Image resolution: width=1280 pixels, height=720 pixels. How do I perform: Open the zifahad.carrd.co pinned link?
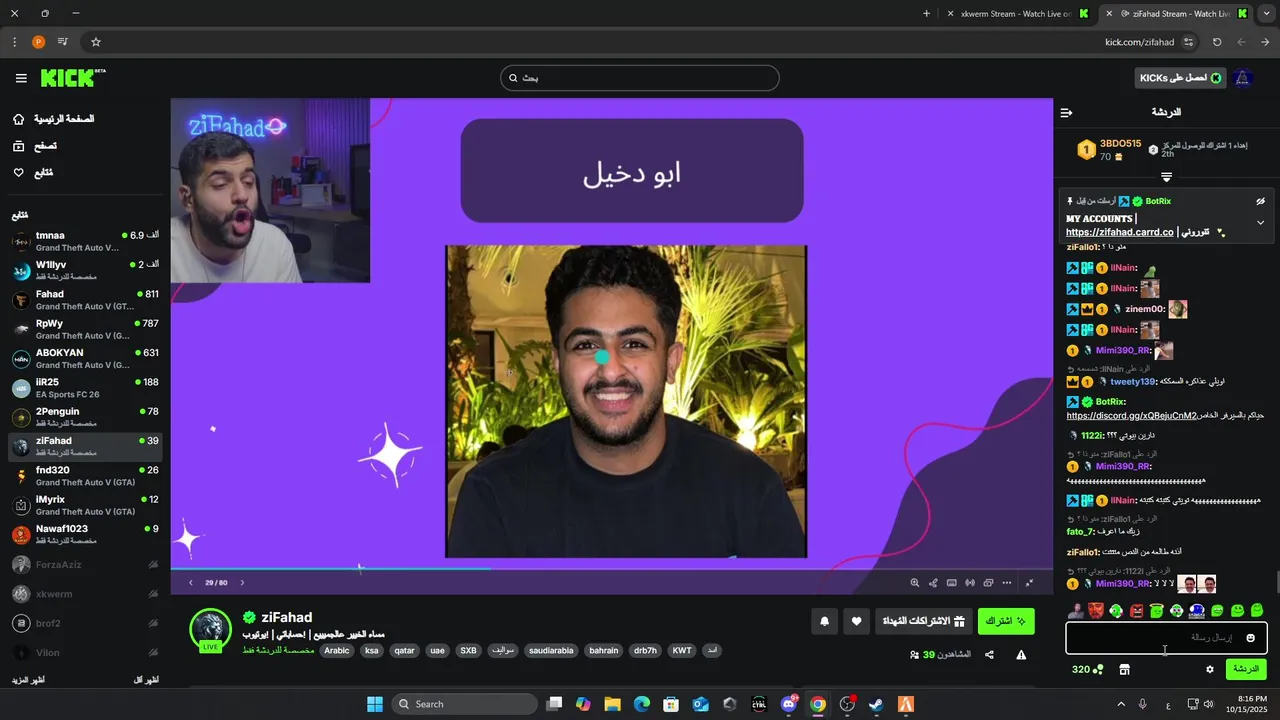click(1119, 232)
